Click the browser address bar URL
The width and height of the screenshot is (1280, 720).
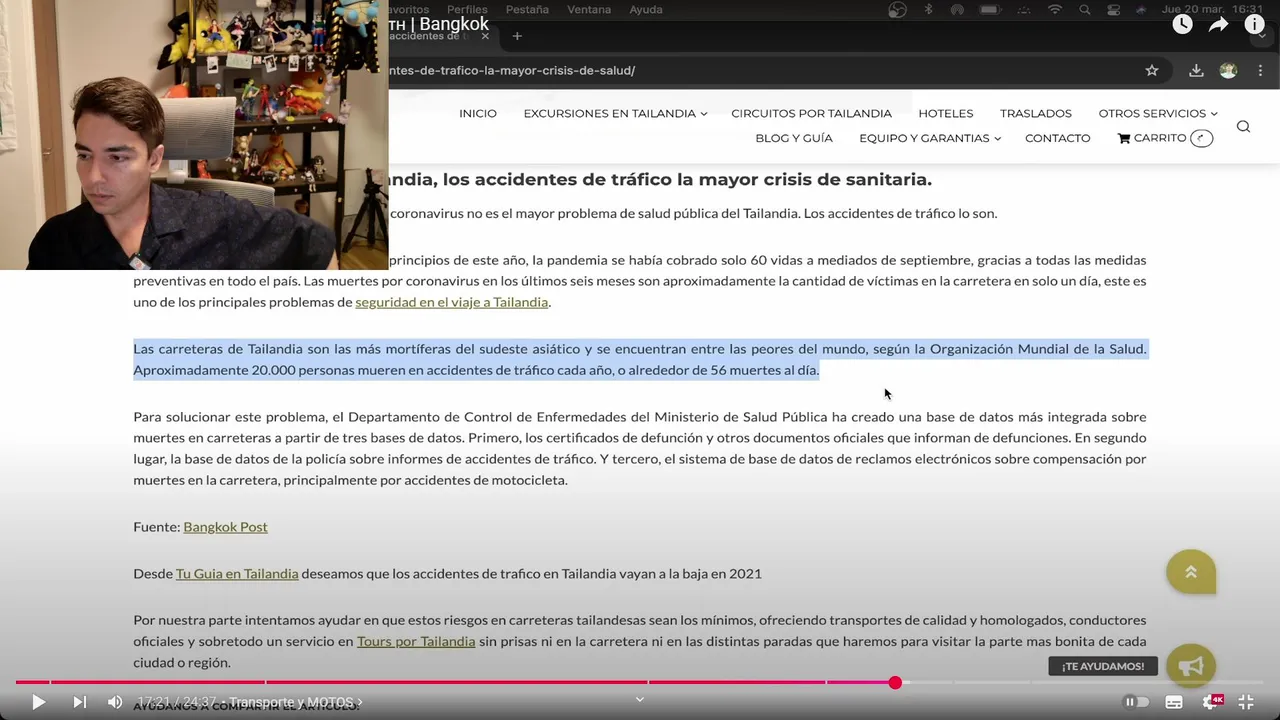512,70
